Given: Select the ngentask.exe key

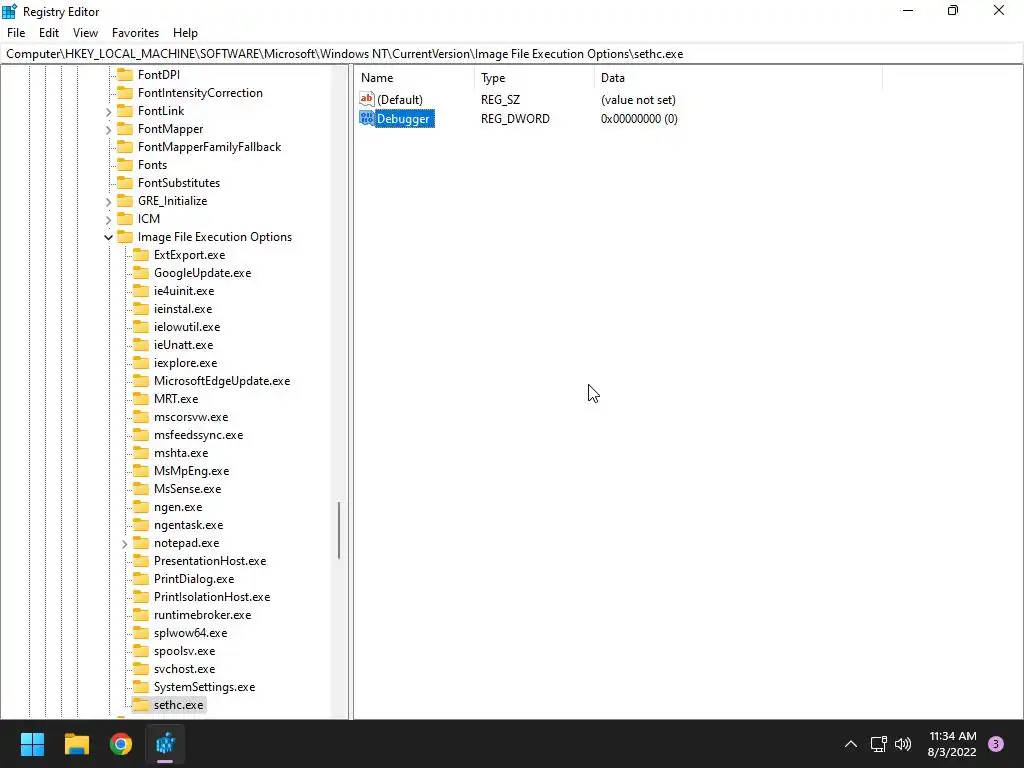Looking at the screenshot, I should 188,525.
